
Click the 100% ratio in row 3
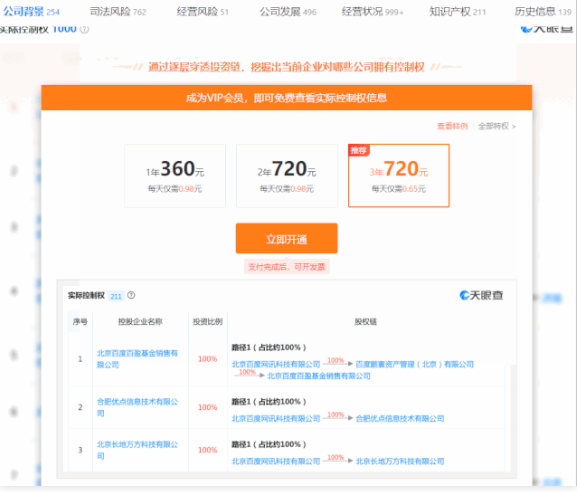(208, 450)
